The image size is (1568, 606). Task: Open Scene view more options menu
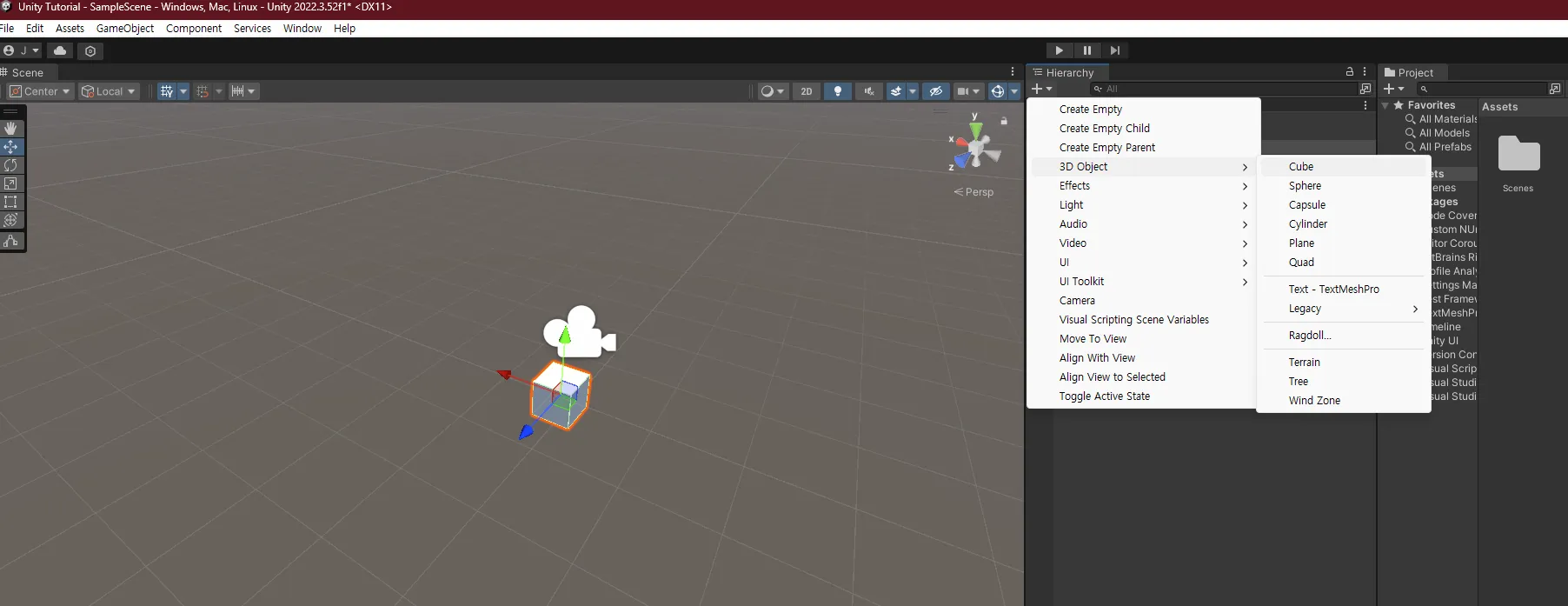tap(1013, 72)
